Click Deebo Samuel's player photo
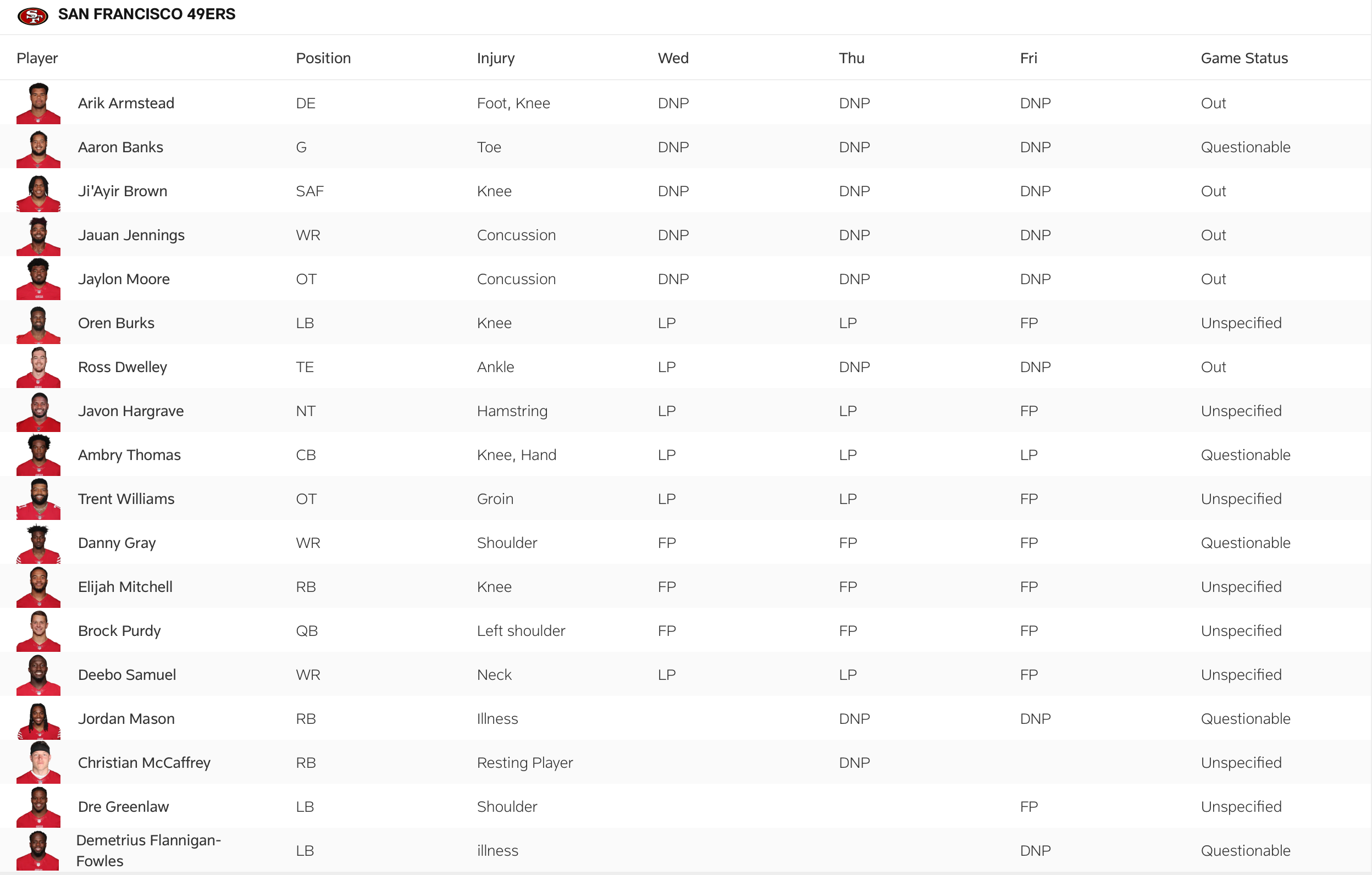This screenshot has height=875, width=1372. pos(38,674)
